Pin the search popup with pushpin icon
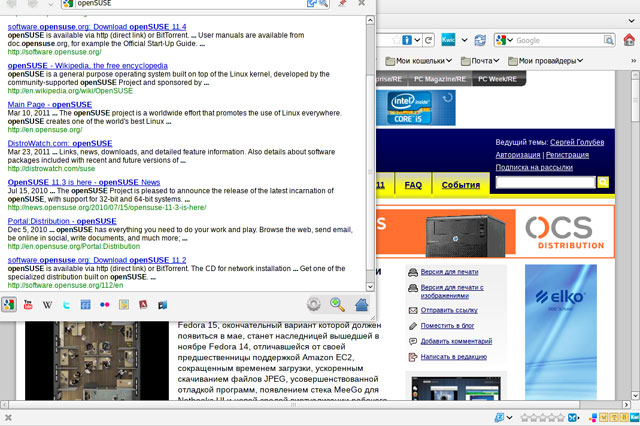The image size is (640, 426). tap(342, 5)
